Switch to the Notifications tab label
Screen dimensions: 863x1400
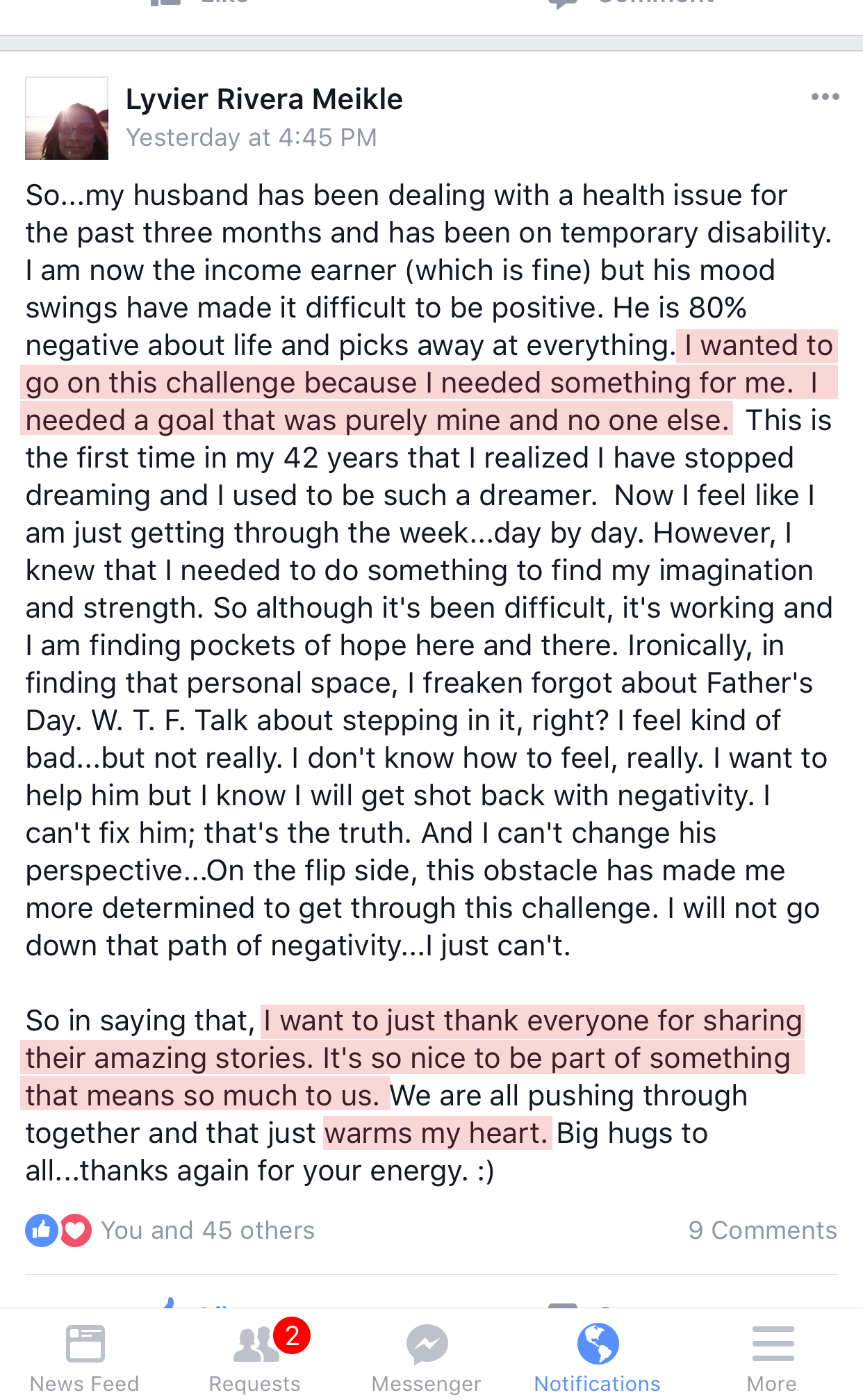pos(597,1383)
